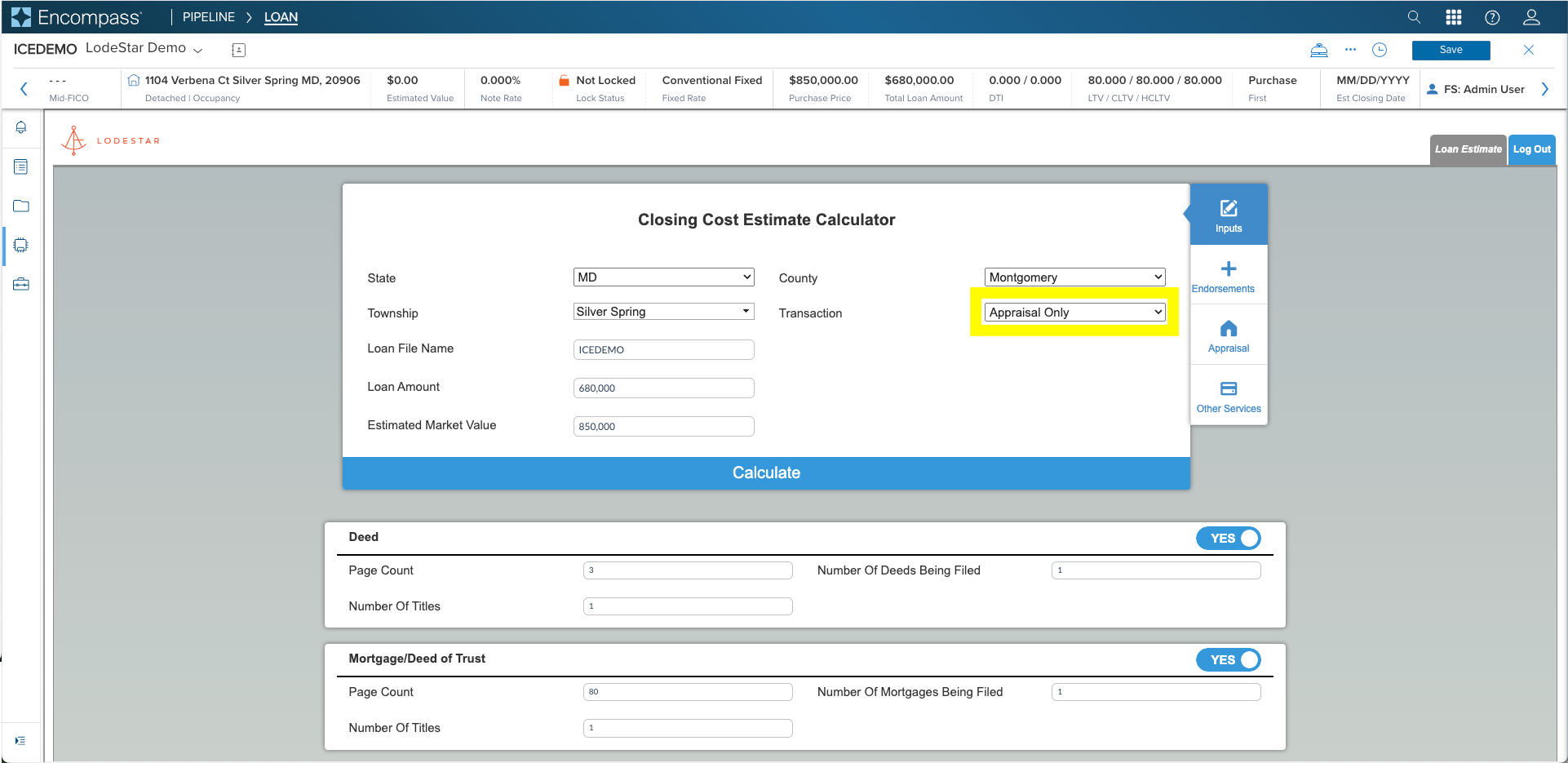This screenshot has height=763, width=1568.
Task: Toggle the Mortgage/Deed of Trust switch
Action: 1229,660
